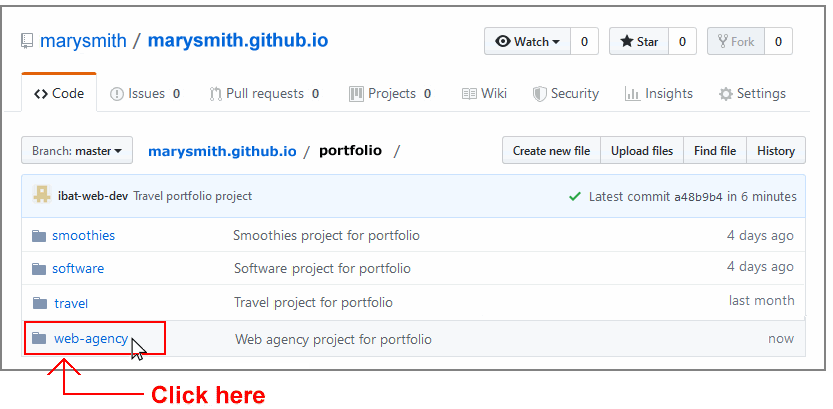Open the marysmith.github.io repository title link
The height and width of the screenshot is (409, 833).
point(237,41)
